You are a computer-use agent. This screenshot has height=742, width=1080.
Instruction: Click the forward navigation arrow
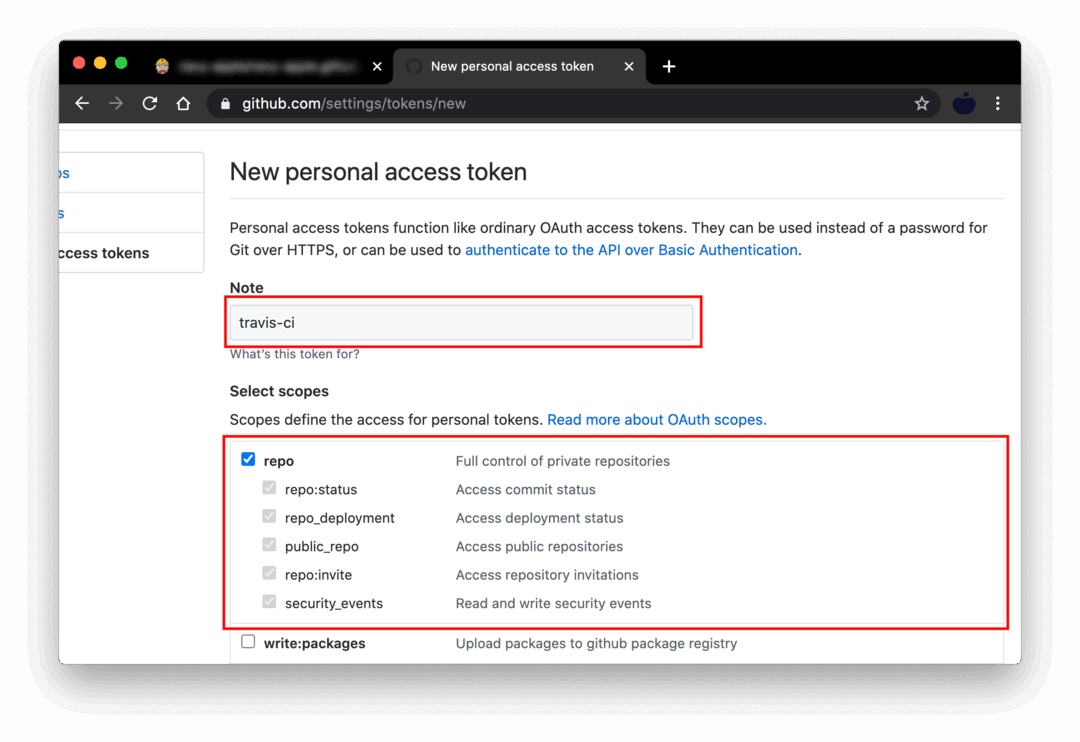pos(115,103)
